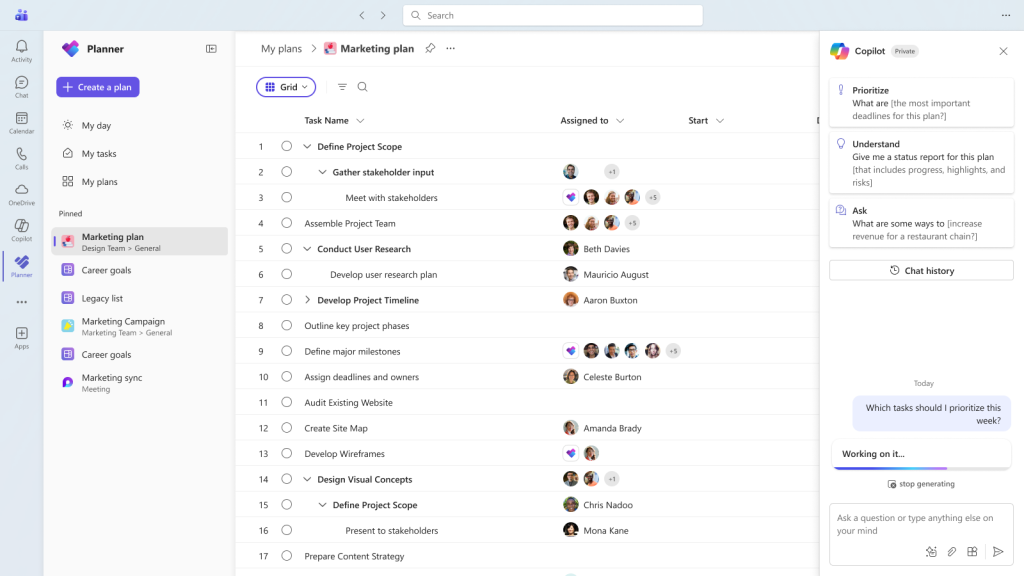The width and height of the screenshot is (1024, 576).
Task: Pin the Marketing plan using the pin icon
Action: 430,48
